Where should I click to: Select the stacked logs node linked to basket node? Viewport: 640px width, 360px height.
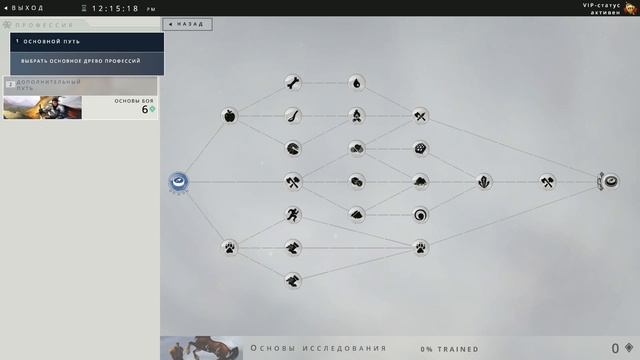(x=357, y=149)
